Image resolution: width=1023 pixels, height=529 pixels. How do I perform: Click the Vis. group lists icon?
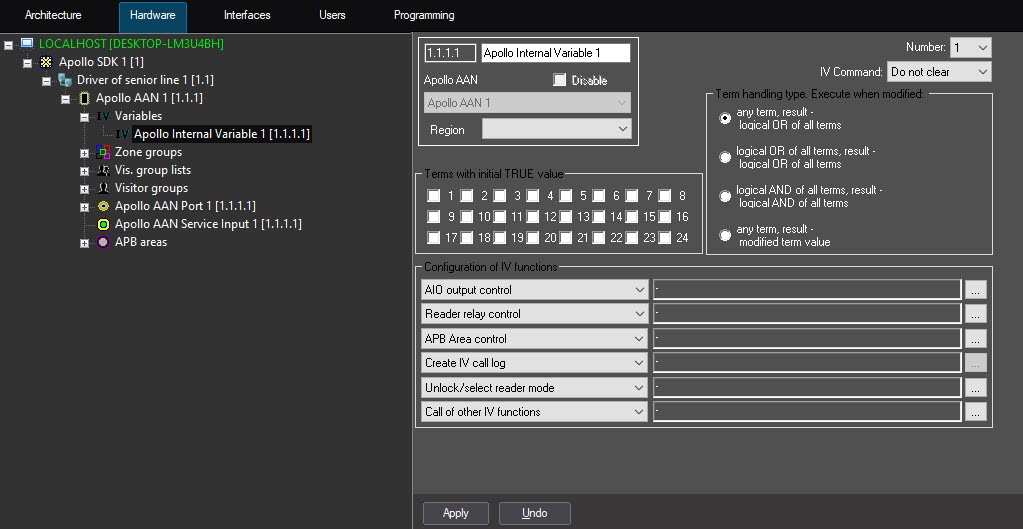click(103, 170)
